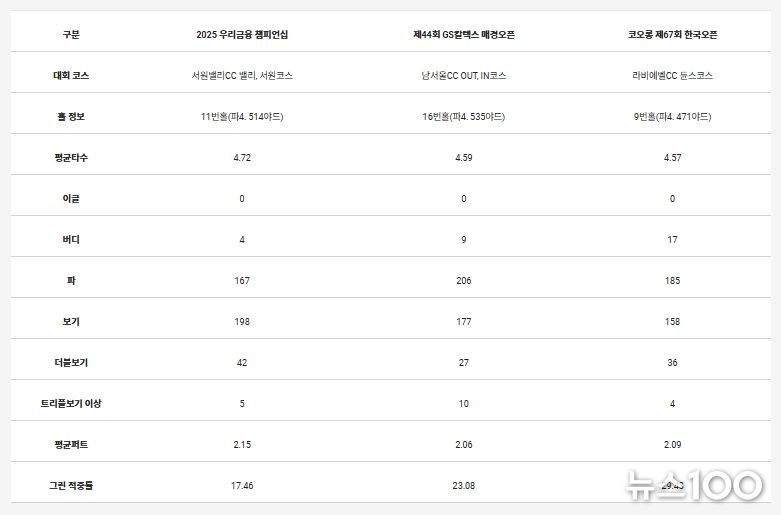Select the 서원밸리CC 밸리, 서원코스 cell
781x515 pixels.
point(242,76)
